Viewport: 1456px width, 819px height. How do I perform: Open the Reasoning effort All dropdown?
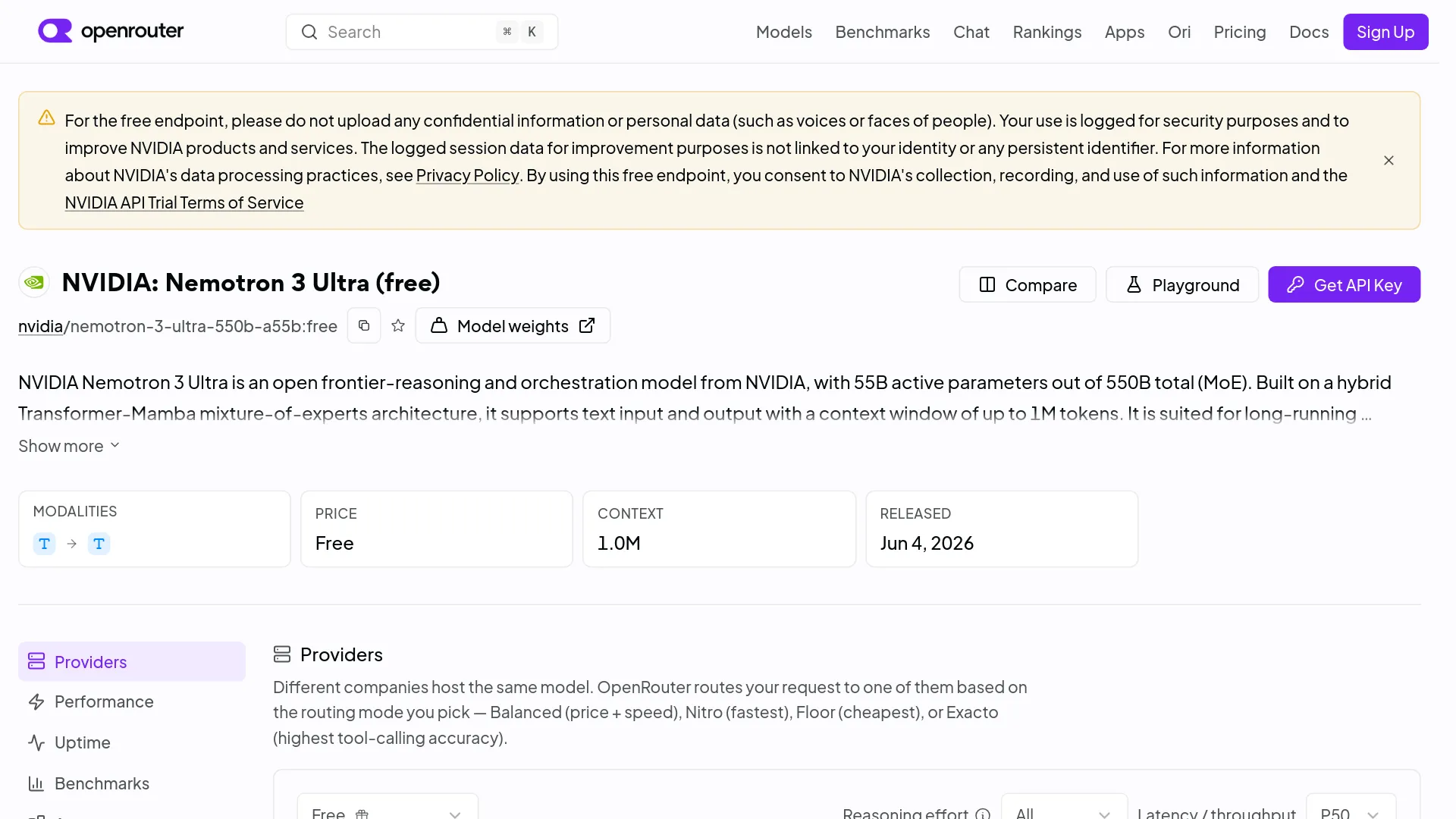click(x=1064, y=807)
